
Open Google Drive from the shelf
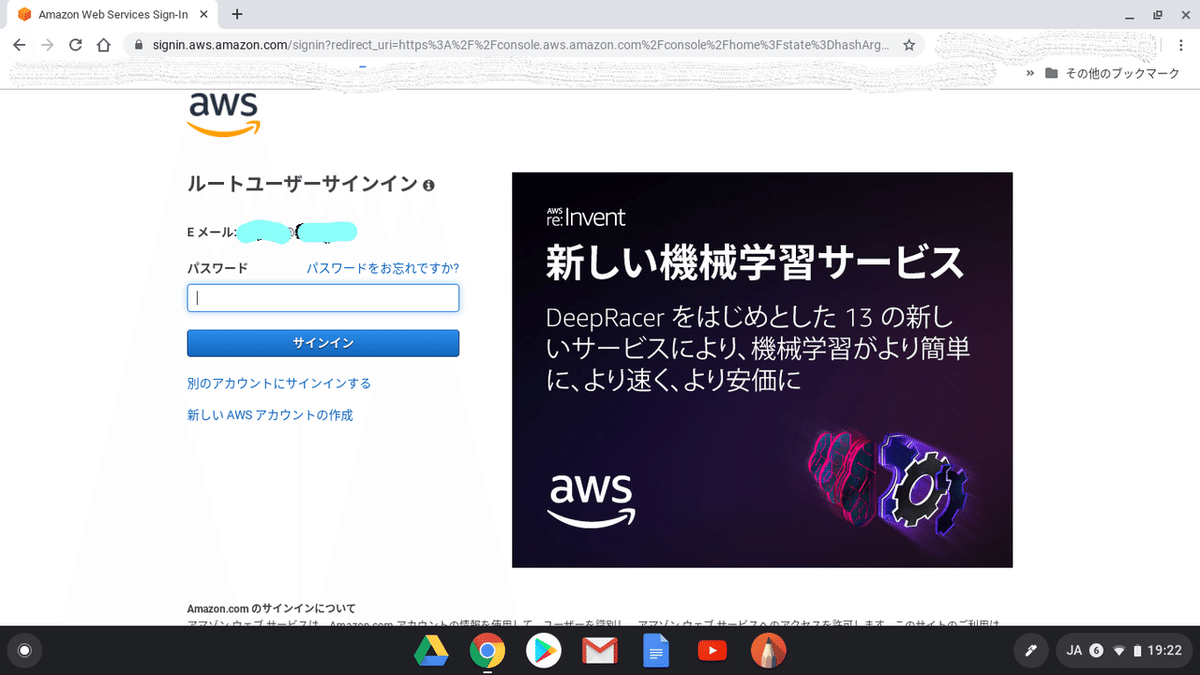[x=431, y=651]
